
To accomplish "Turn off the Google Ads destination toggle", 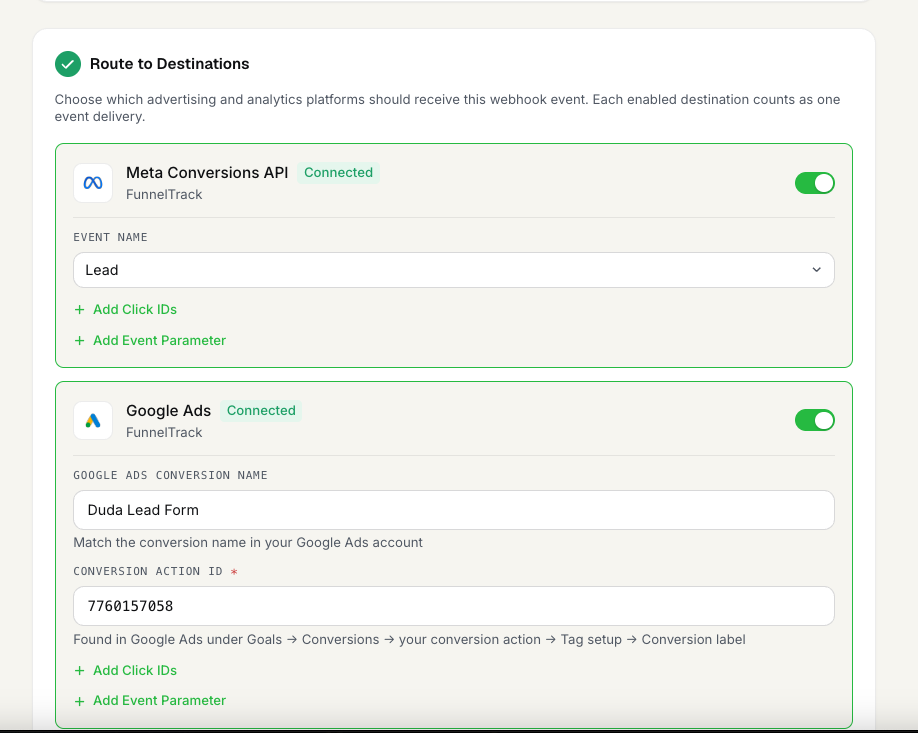I will pos(814,420).
